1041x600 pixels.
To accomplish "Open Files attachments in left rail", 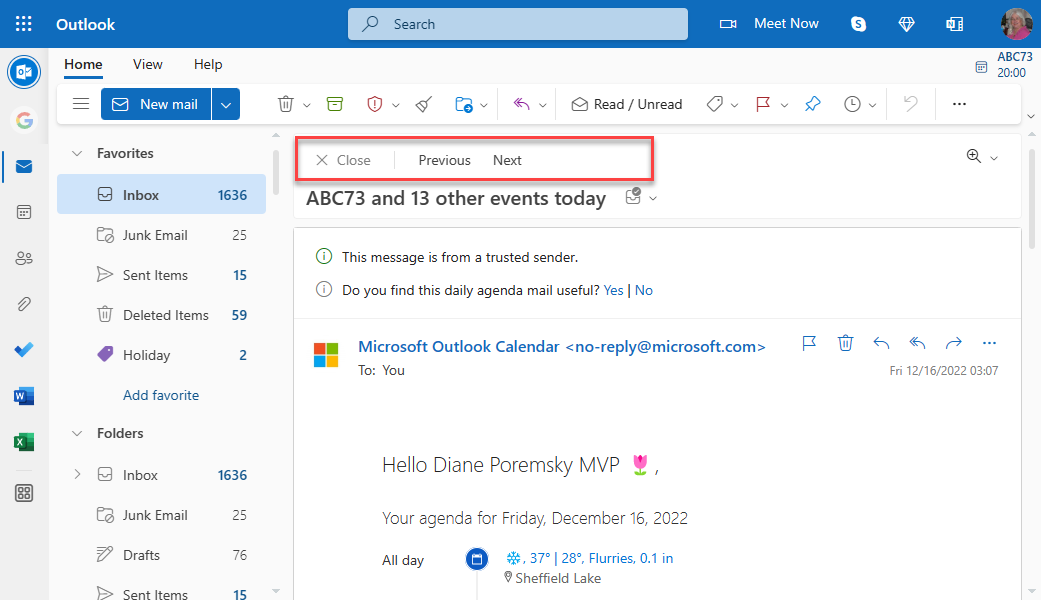I will 24,304.
